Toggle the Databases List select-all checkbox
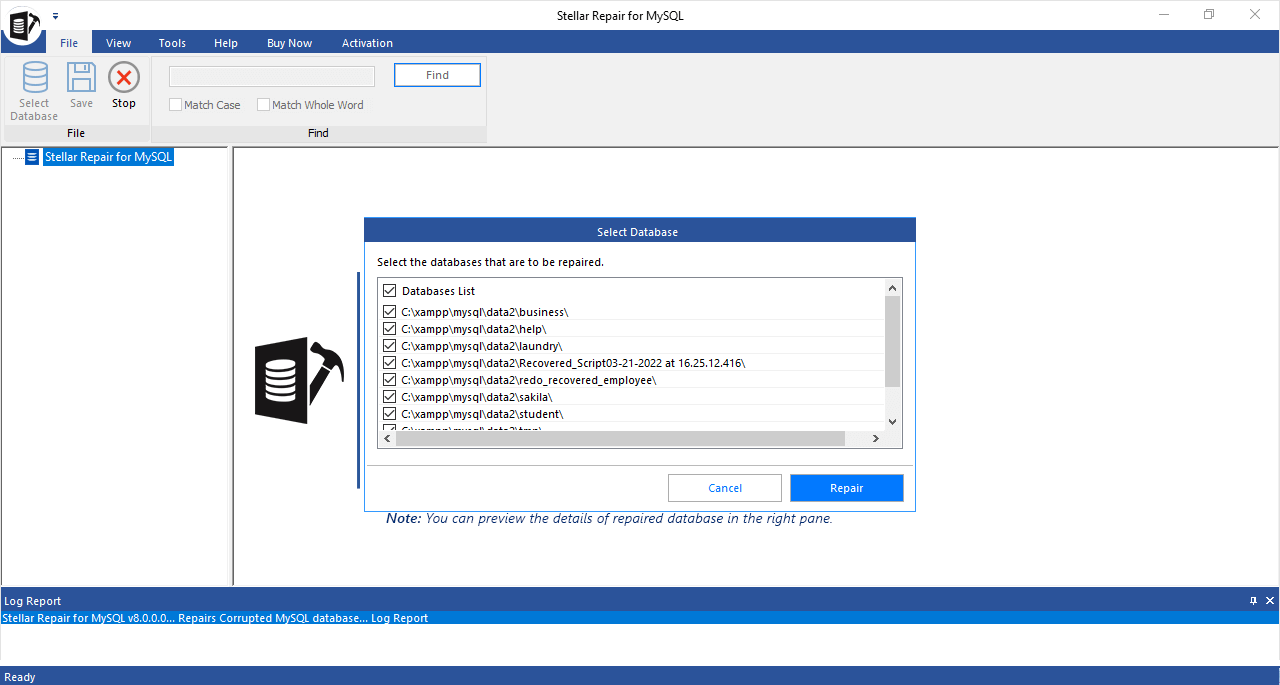 [x=390, y=291]
